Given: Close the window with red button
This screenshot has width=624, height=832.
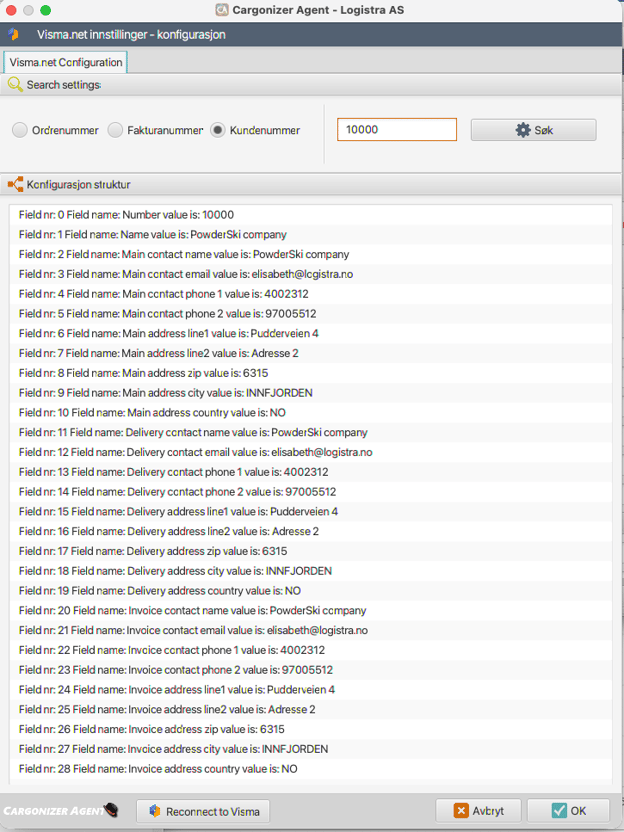Looking at the screenshot, I should coord(11,10).
